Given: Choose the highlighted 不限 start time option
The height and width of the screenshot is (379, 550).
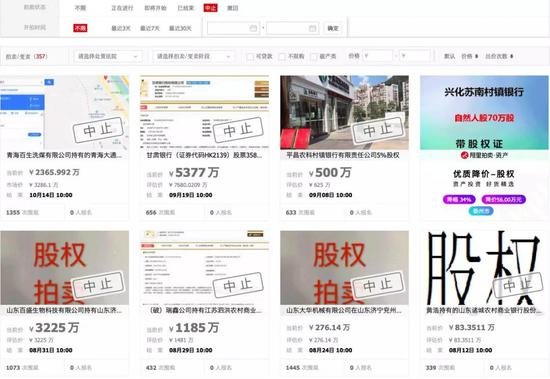Looking at the screenshot, I should point(80,28).
